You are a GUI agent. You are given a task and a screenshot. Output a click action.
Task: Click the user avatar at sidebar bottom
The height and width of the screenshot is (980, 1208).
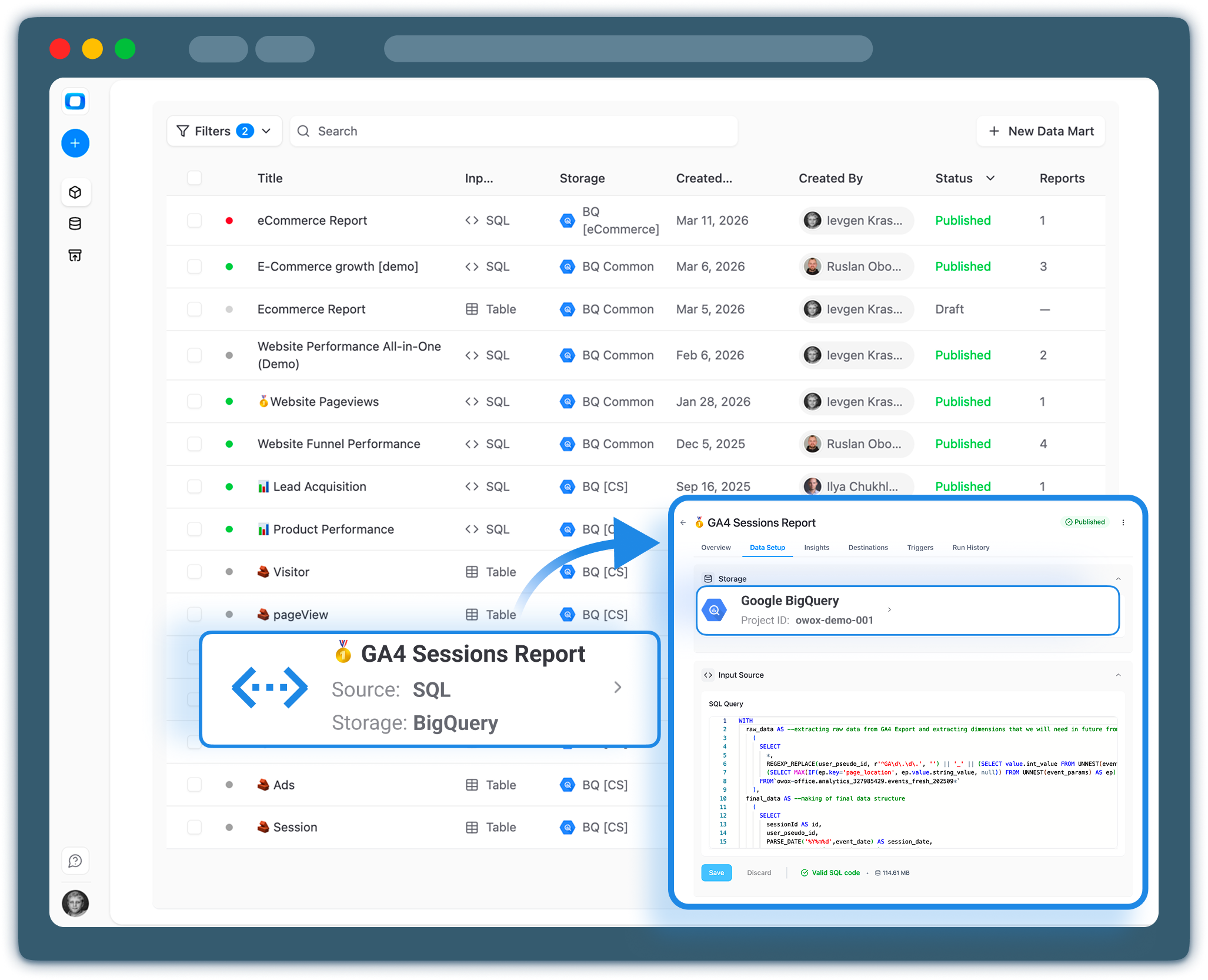point(75,903)
